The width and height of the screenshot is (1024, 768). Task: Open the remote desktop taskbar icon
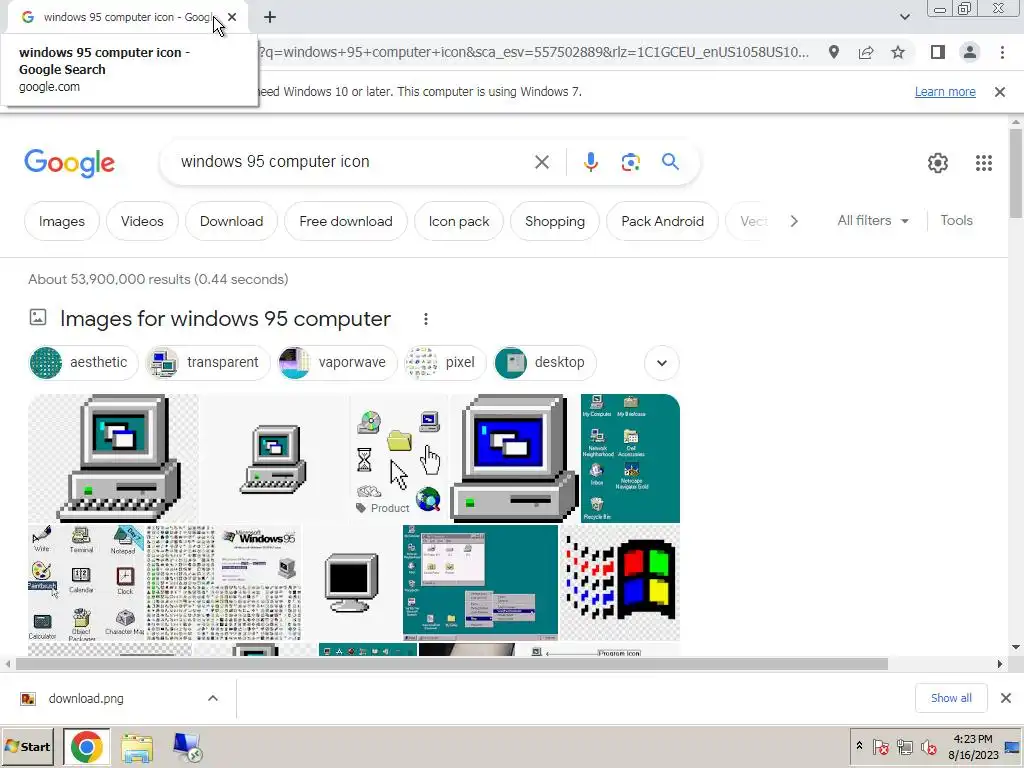187,747
